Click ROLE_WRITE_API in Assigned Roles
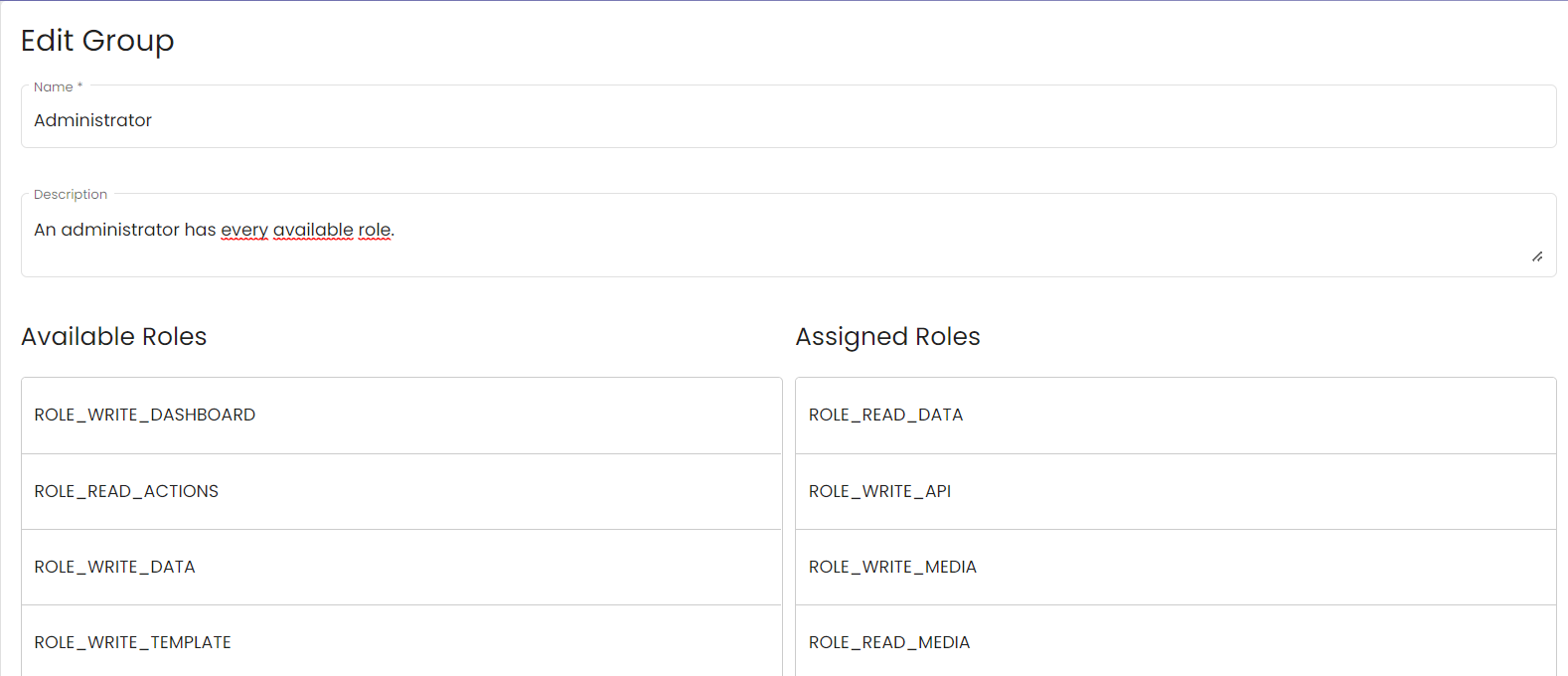The width and height of the screenshot is (1568, 676). 1176,491
